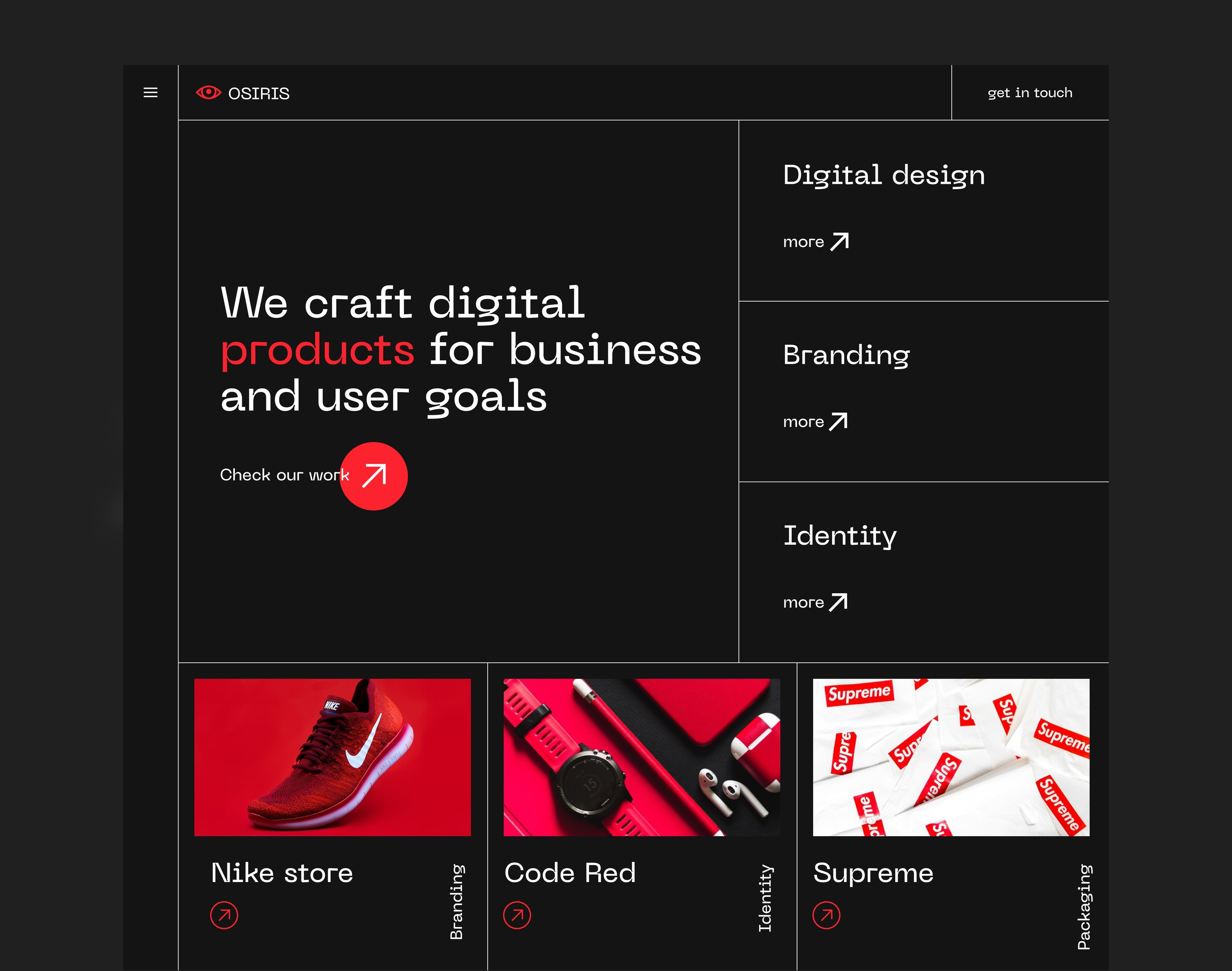The height and width of the screenshot is (971, 1232).
Task: Click the get in touch link
Action: click(x=1029, y=93)
